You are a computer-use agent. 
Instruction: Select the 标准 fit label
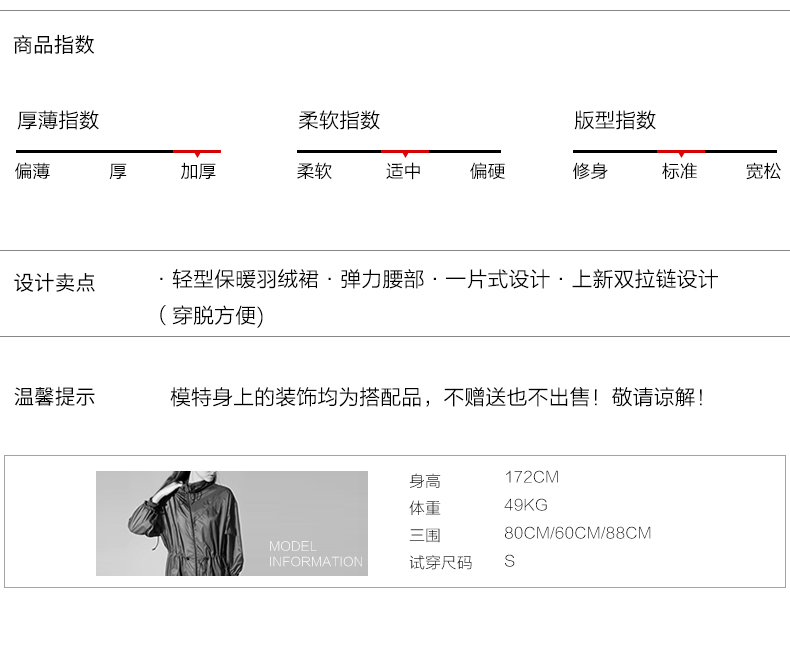click(x=679, y=171)
